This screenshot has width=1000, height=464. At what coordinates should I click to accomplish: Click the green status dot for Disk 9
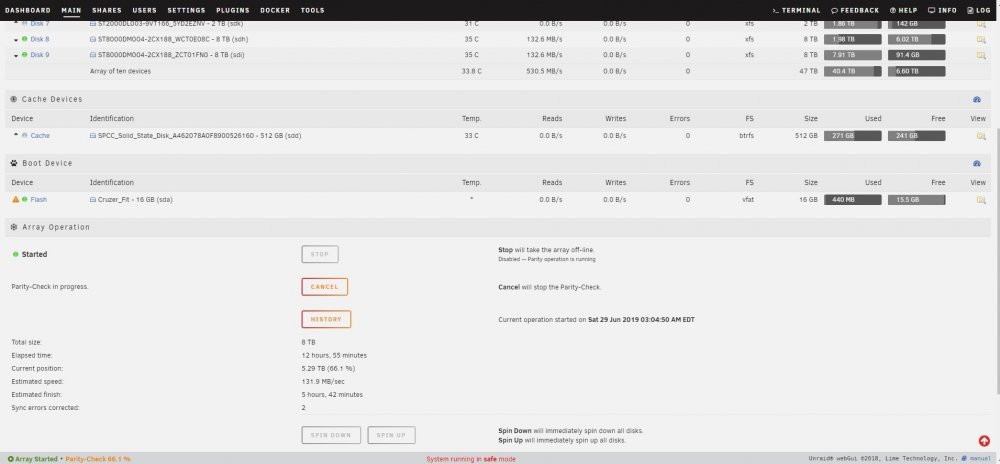[24, 55]
